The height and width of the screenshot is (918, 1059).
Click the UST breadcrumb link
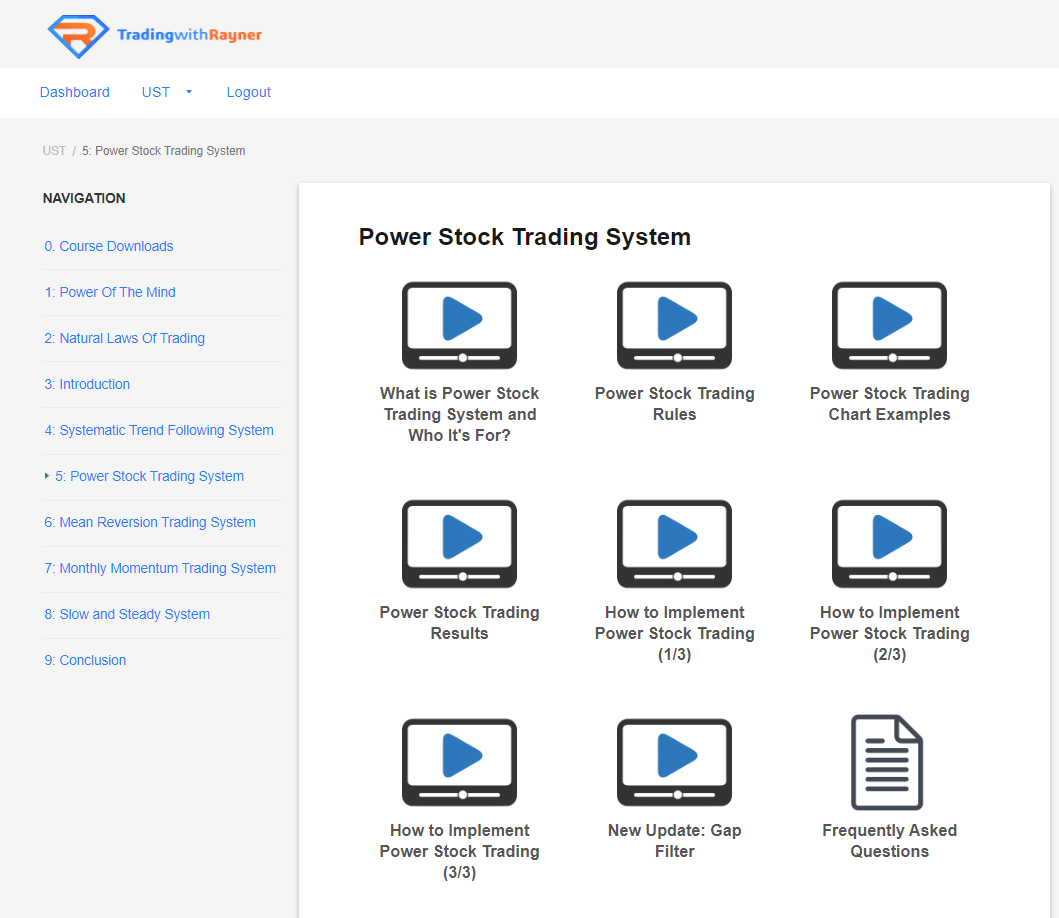[x=54, y=151]
